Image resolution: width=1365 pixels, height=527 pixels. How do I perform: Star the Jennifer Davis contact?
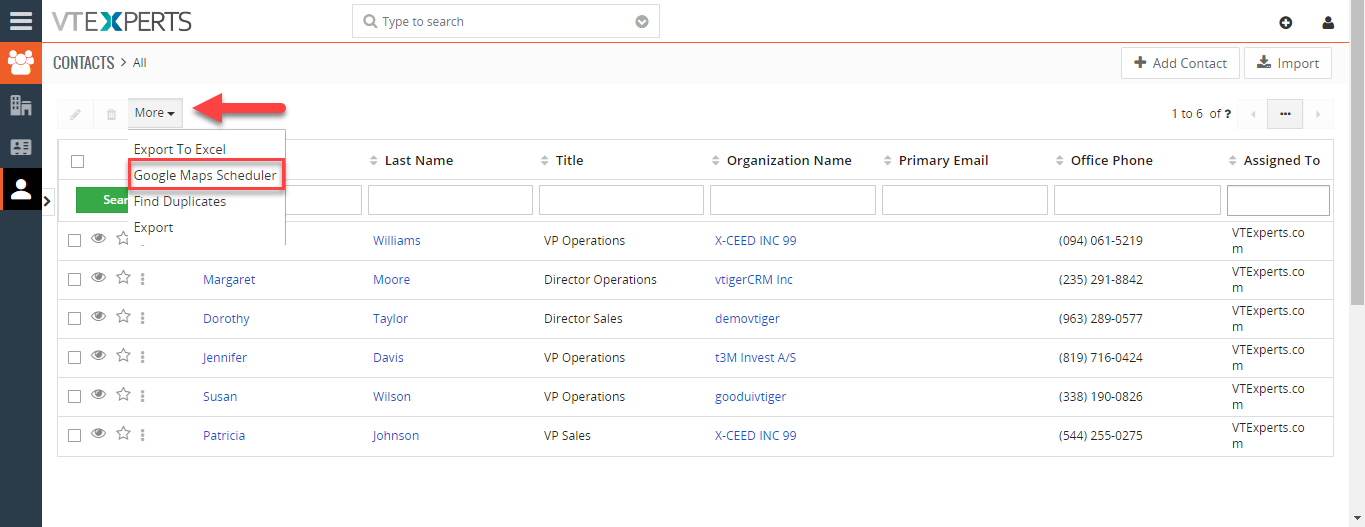[123, 356]
